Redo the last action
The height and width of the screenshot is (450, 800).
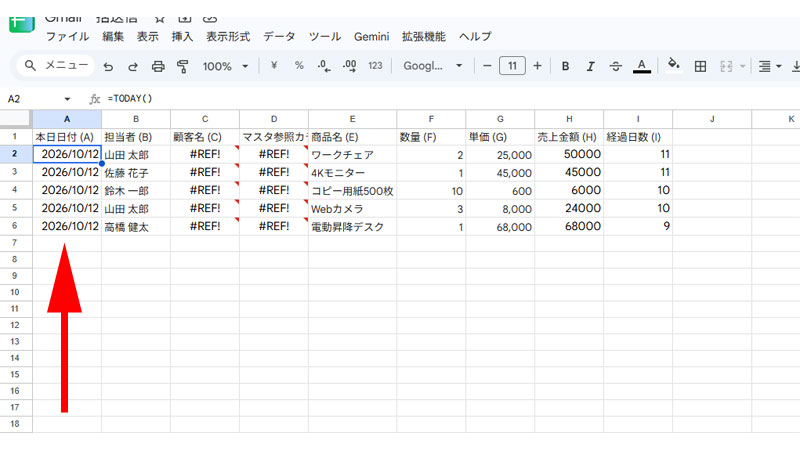[133, 66]
